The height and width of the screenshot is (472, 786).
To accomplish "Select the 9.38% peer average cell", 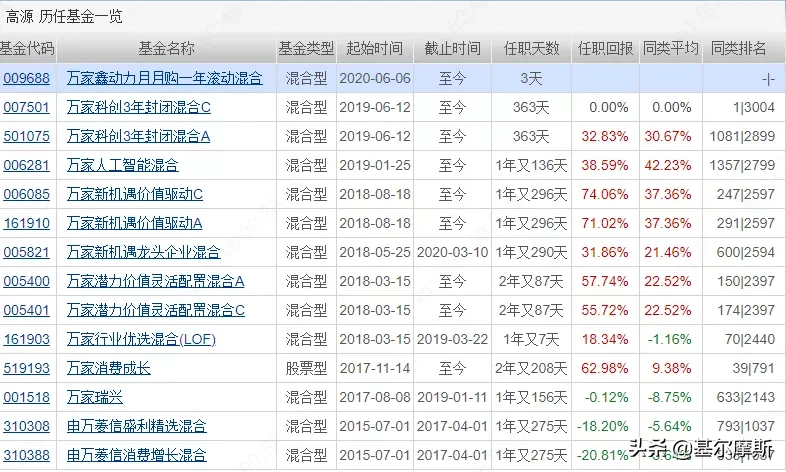I will tap(672, 368).
